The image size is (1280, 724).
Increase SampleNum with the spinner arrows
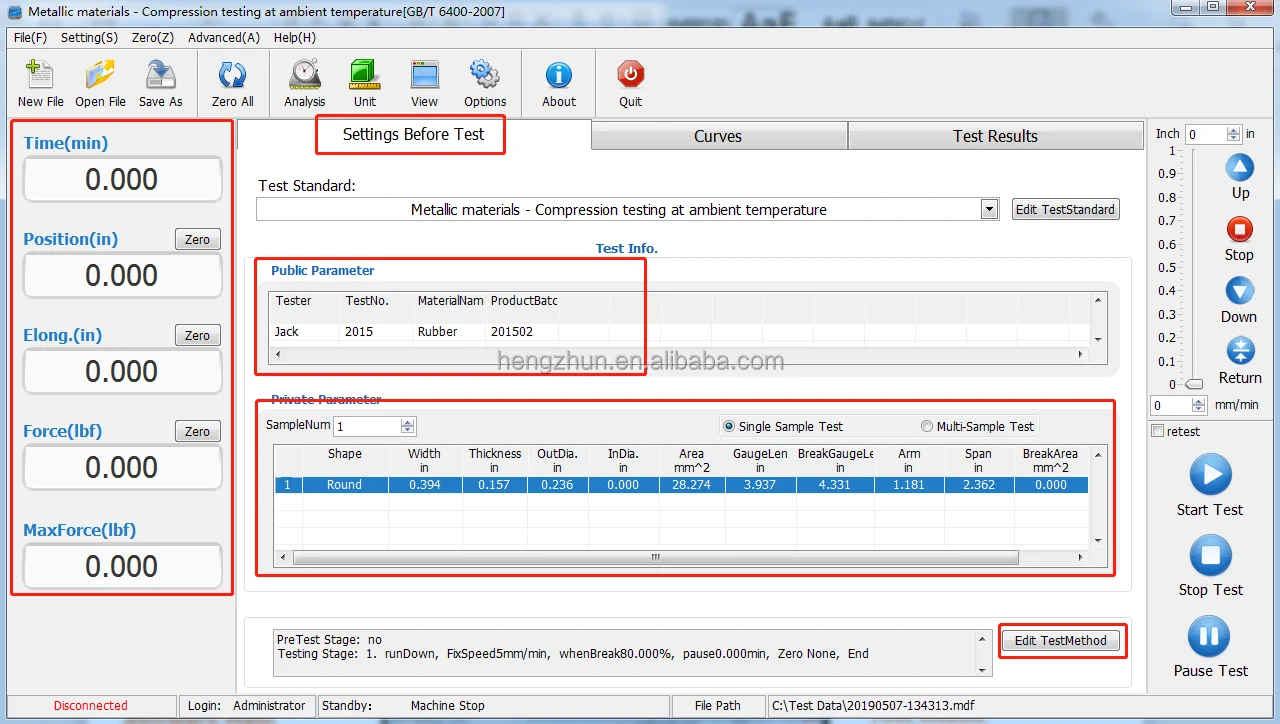tap(407, 422)
